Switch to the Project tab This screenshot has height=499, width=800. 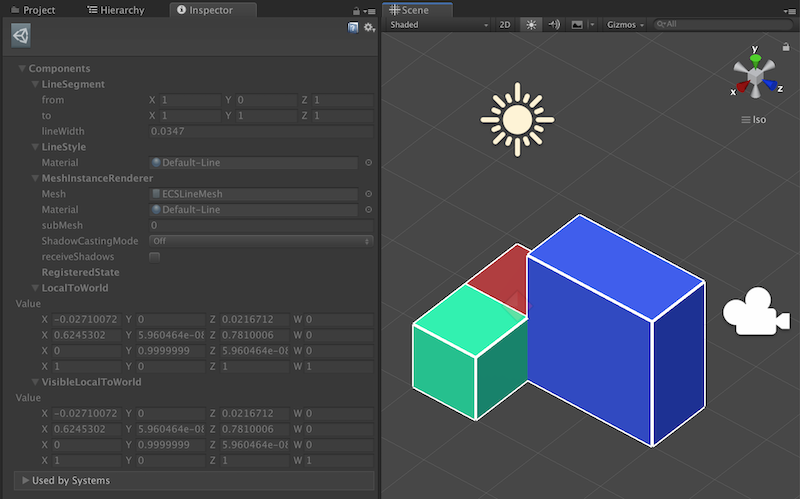[33, 10]
